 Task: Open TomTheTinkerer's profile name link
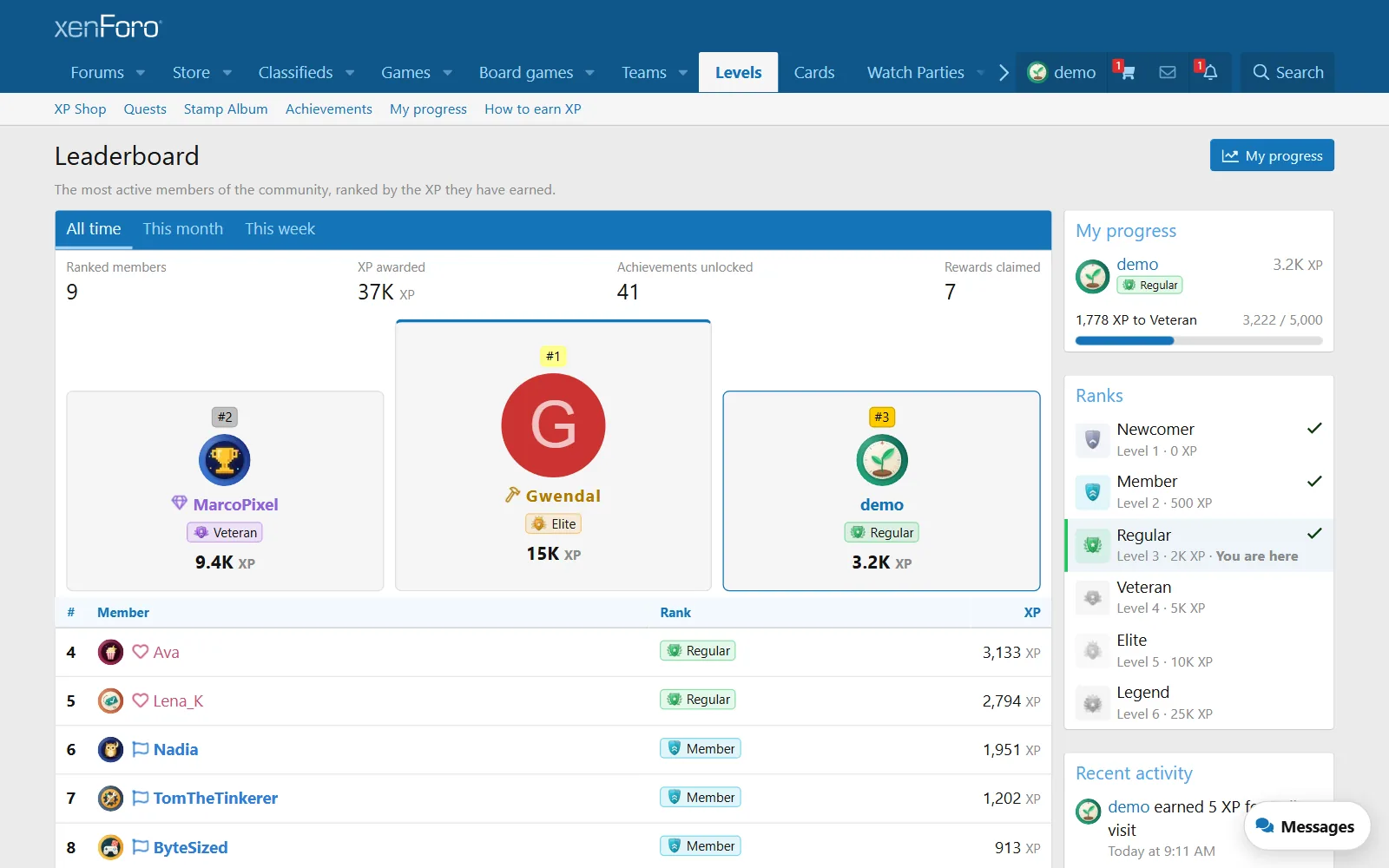[215, 799]
